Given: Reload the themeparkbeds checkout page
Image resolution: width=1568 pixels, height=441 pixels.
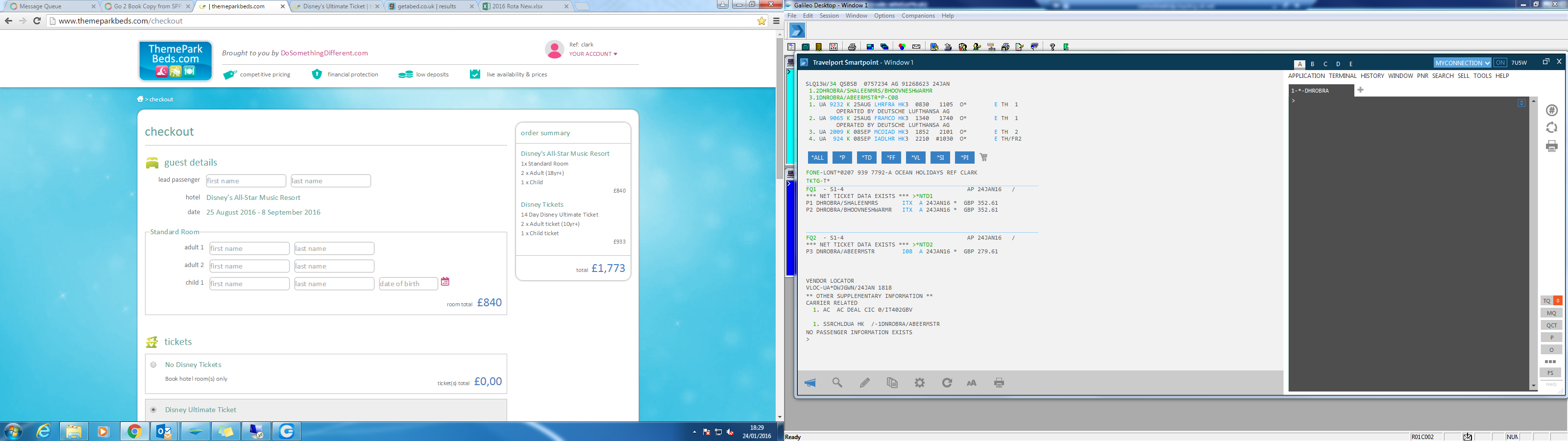Looking at the screenshot, I should tap(37, 21).
